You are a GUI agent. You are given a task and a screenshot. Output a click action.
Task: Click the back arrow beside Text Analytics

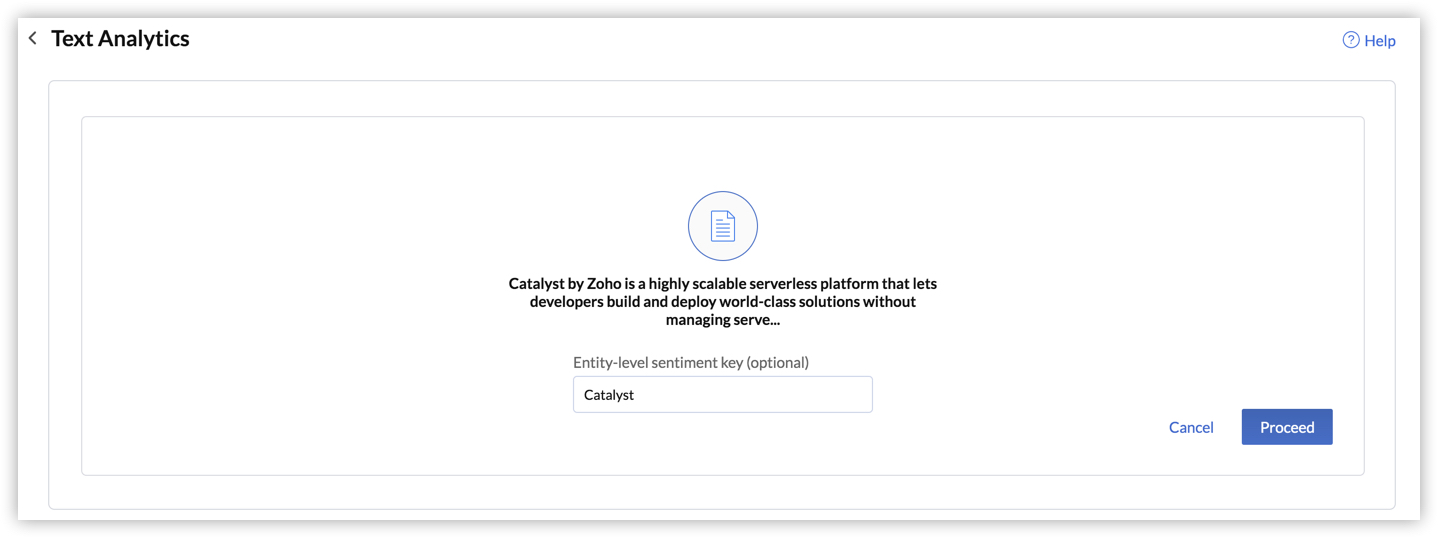32,39
